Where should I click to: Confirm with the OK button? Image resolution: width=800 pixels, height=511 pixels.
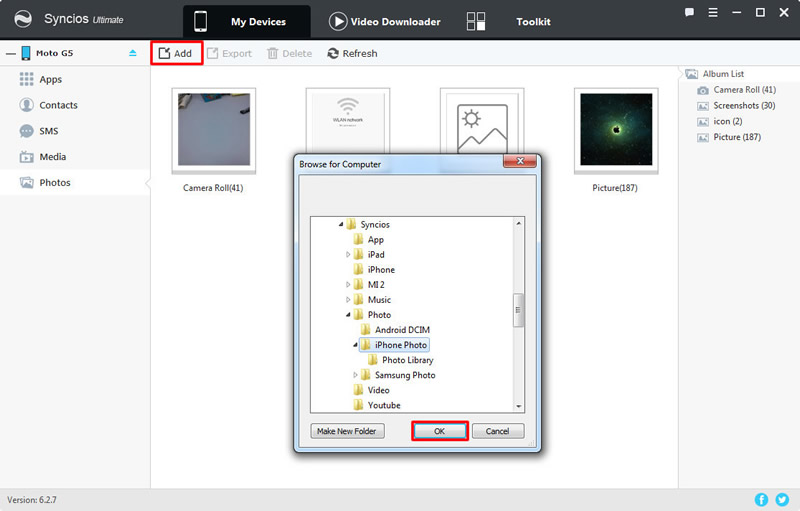click(x=439, y=431)
